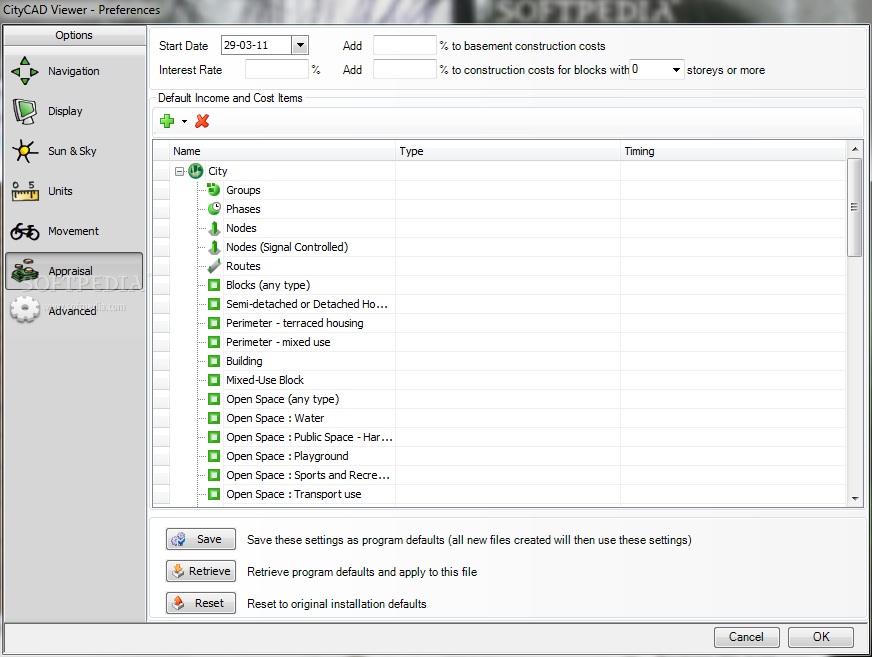Click the Save defaults button
The height and width of the screenshot is (657, 872).
click(201, 539)
